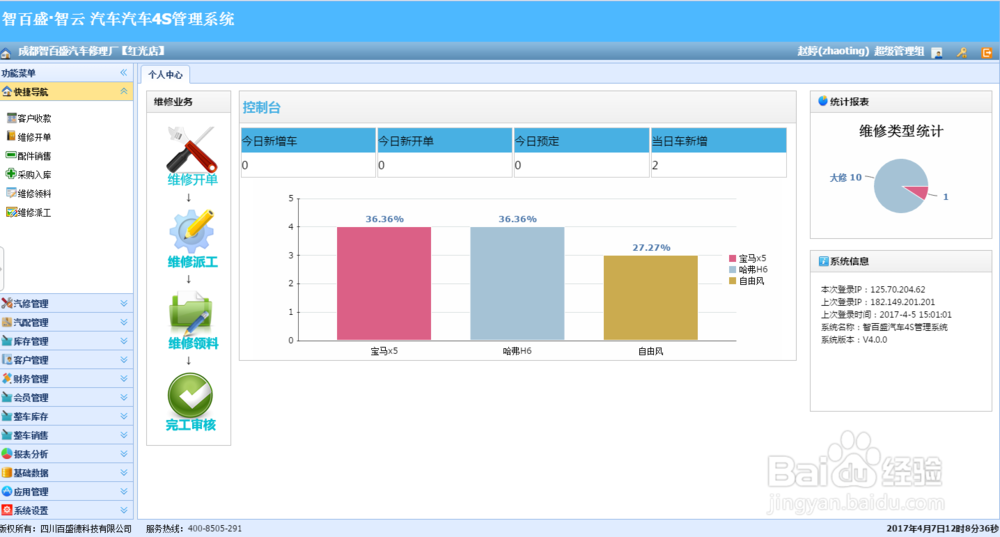Click the blue 哈弗H6 bar in chart
Viewport: 1000px width, 537px height.
coord(517,283)
